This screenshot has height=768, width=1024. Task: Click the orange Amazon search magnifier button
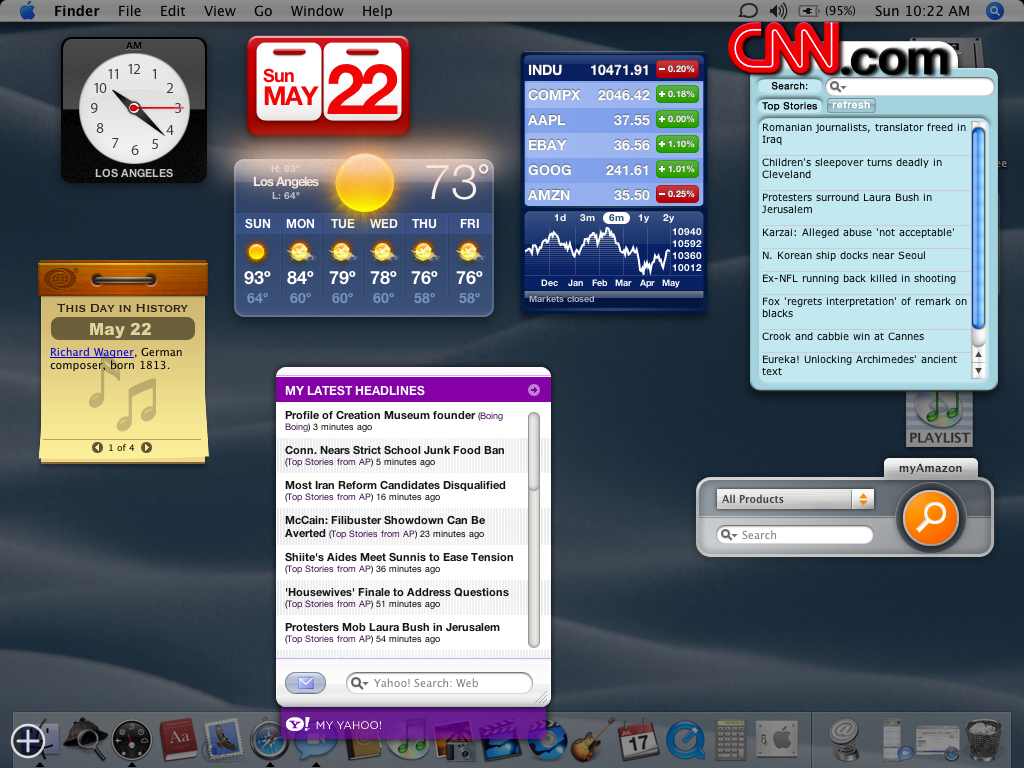pos(930,518)
